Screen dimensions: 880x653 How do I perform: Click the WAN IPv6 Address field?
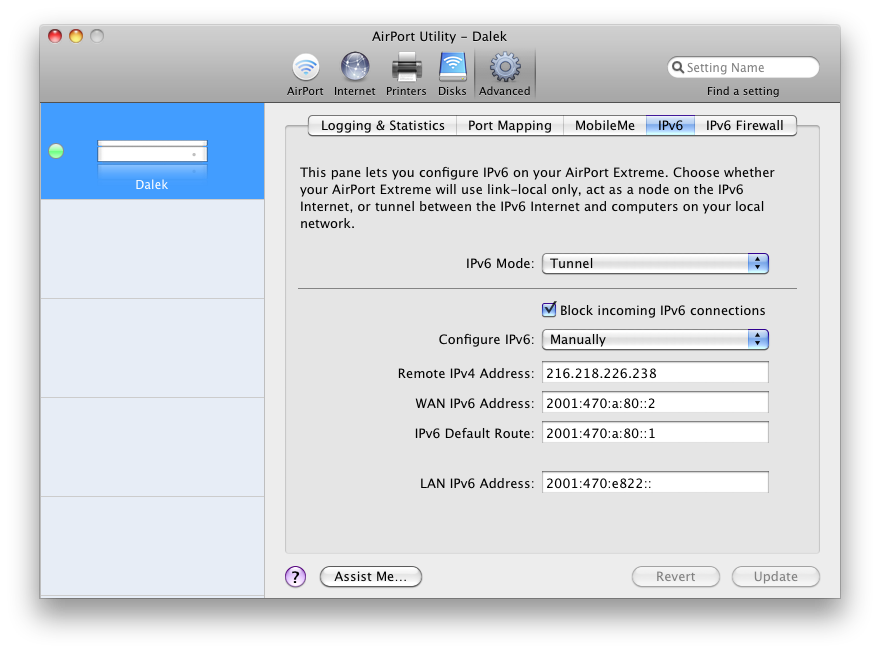(655, 403)
